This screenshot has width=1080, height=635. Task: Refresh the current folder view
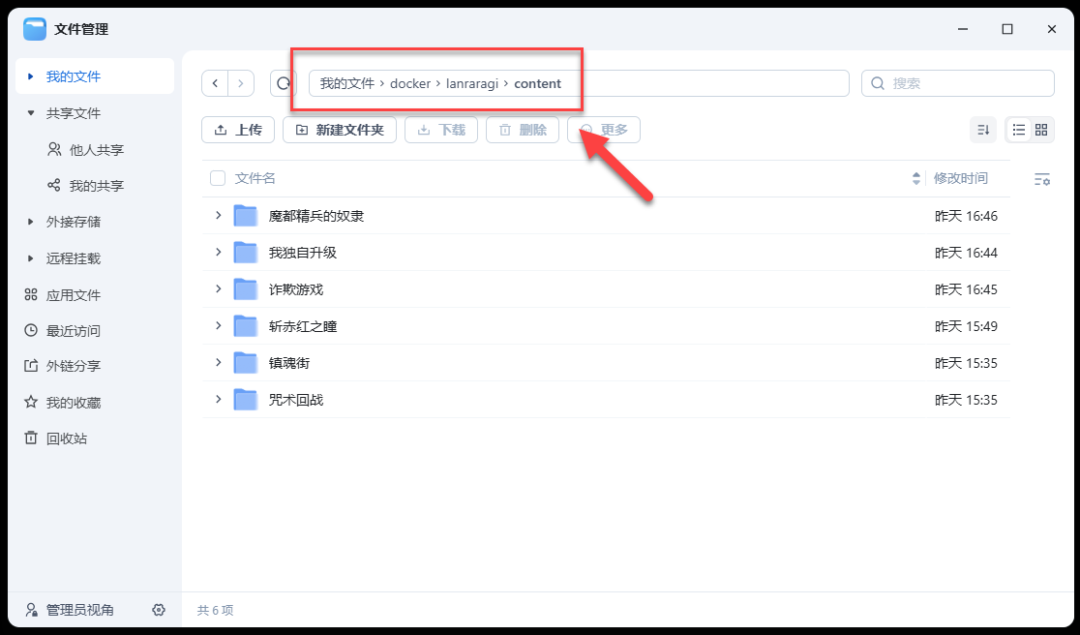[x=283, y=83]
